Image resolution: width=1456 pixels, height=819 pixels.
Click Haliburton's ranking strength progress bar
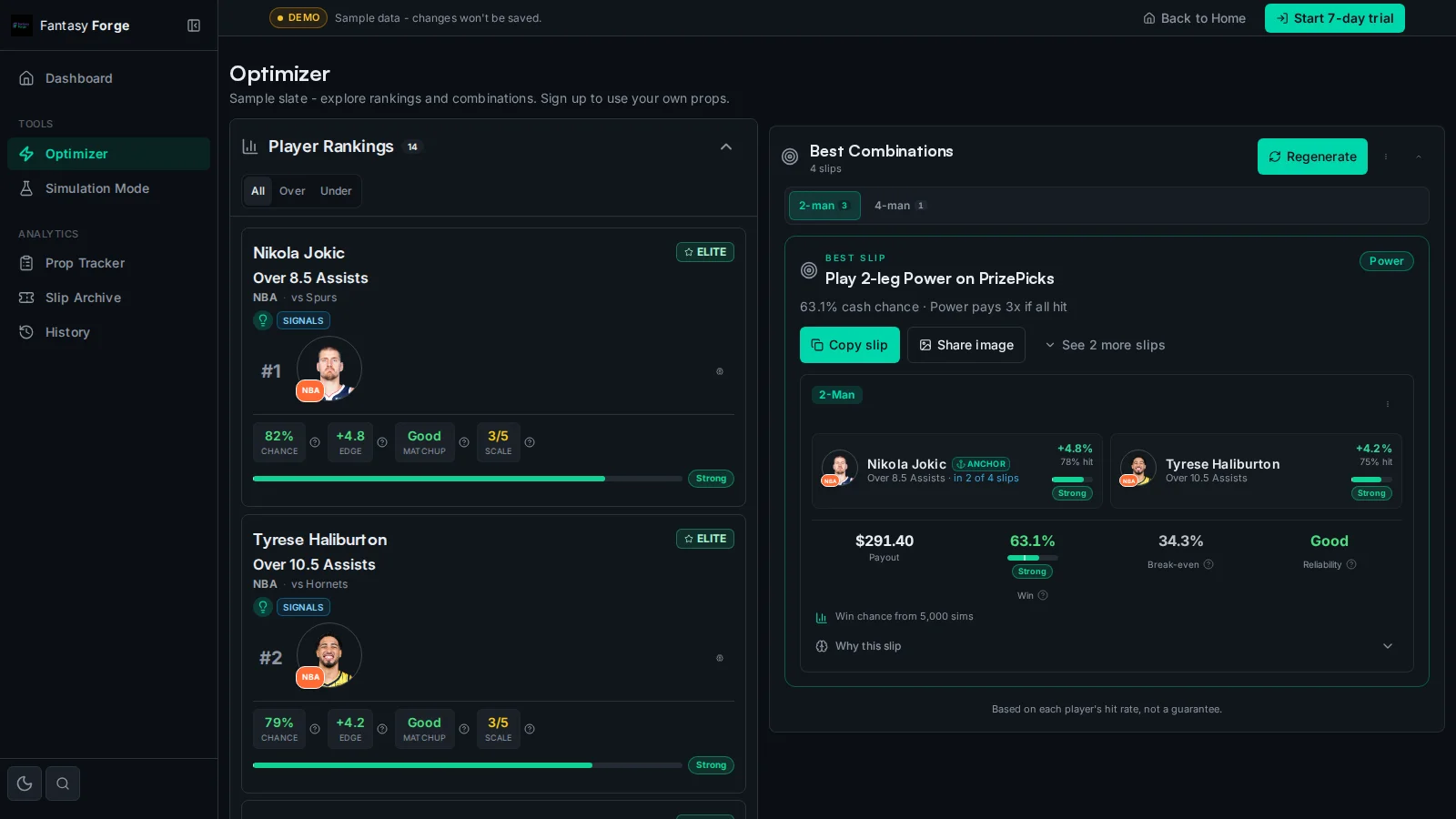468,765
